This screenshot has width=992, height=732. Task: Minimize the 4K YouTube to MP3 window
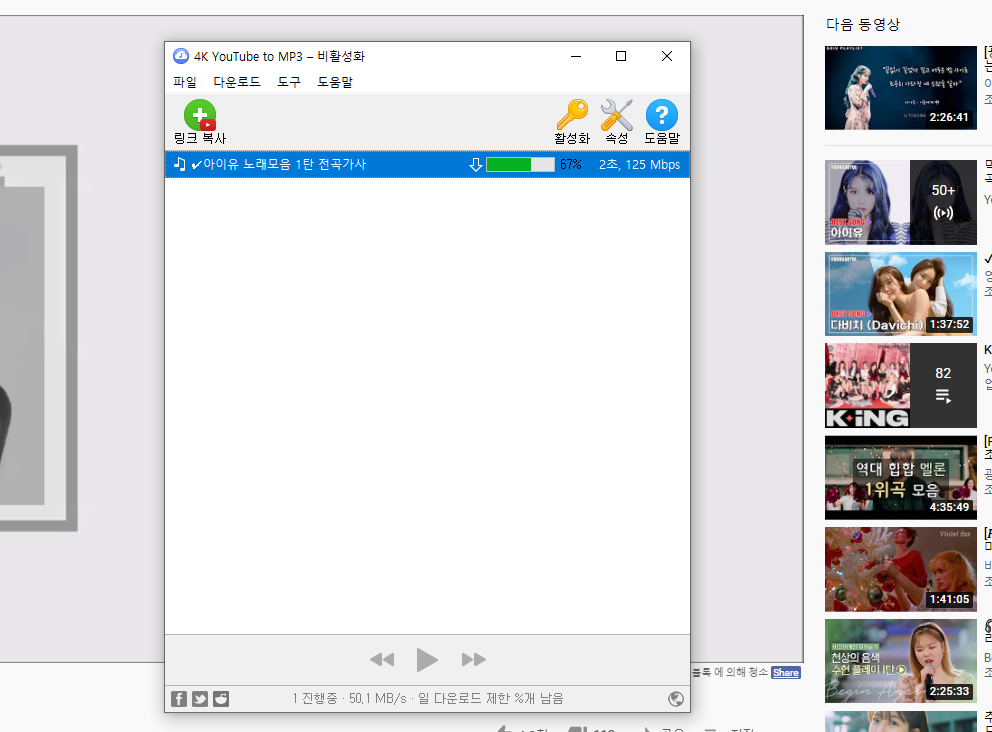coord(576,56)
